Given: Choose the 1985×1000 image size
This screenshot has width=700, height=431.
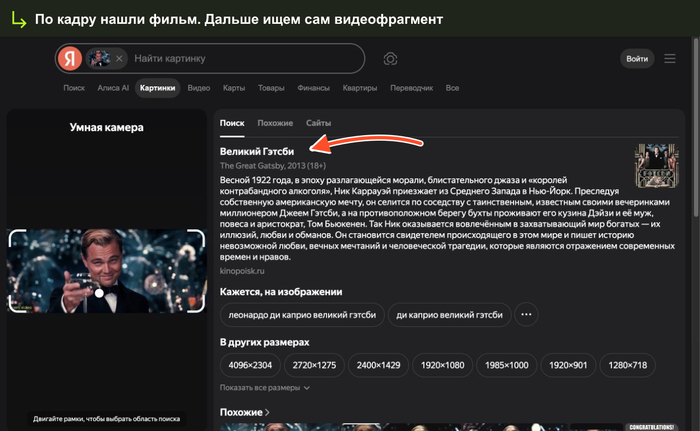Looking at the screenshot, I should point(507,365).
